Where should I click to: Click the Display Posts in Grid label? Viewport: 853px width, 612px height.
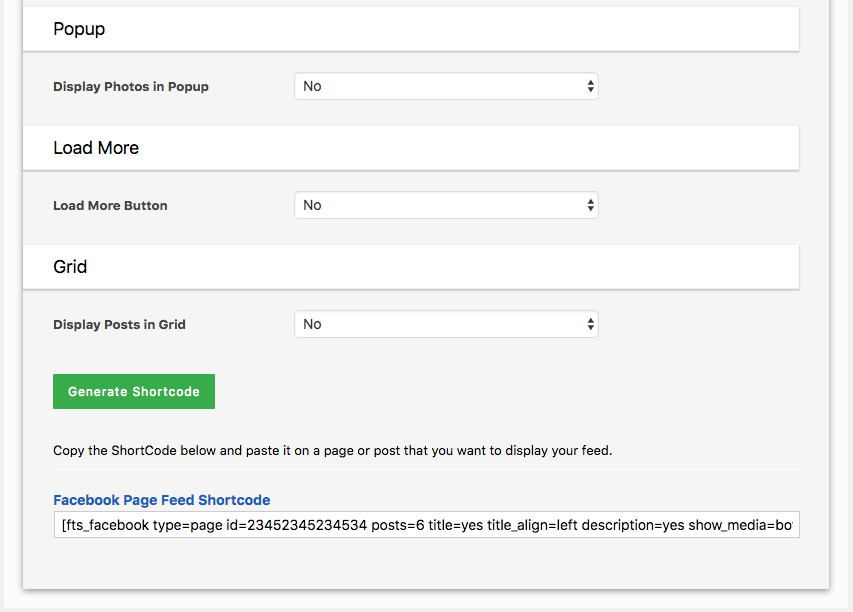(119, 325)
